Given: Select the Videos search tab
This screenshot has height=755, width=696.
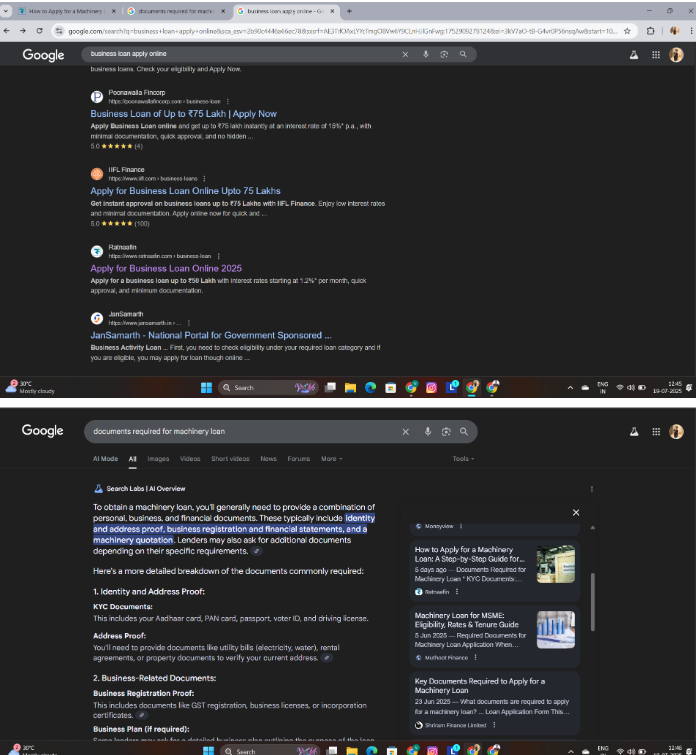Looking at the screenshot, I should 190,459.
